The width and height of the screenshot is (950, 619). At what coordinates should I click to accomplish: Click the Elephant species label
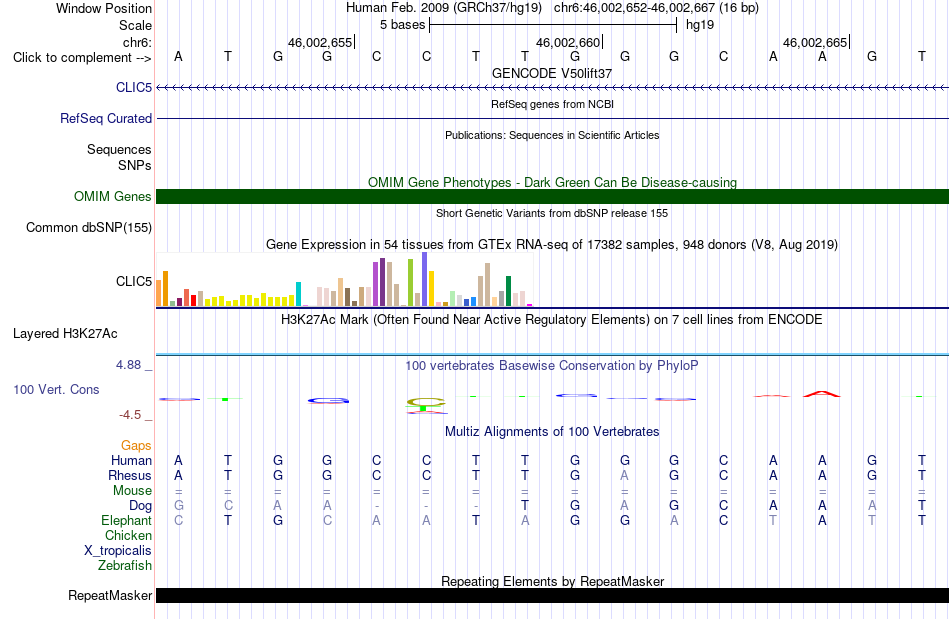pos(127,520)
